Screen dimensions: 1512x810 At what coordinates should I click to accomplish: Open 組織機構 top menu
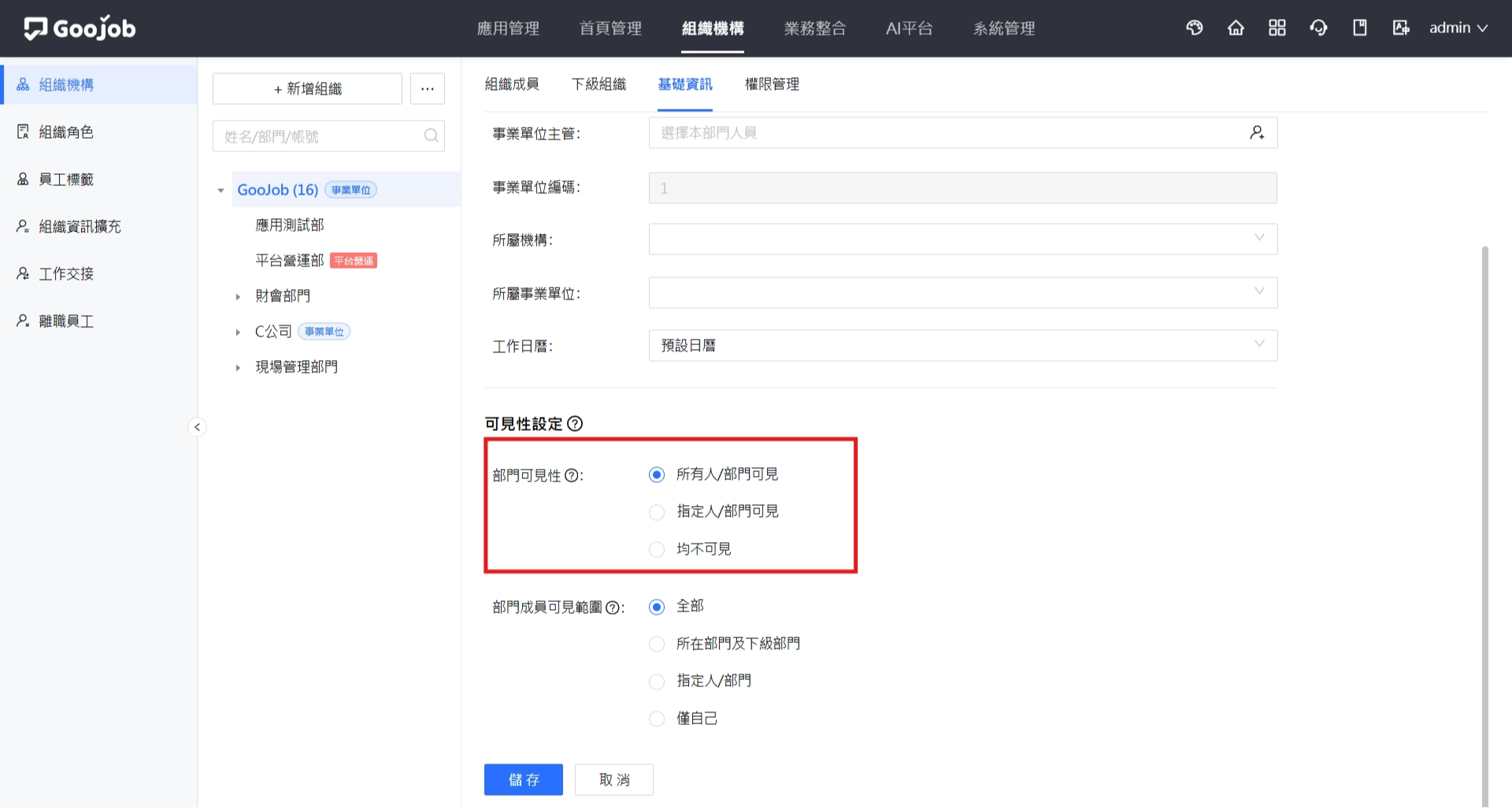(713, 28)
